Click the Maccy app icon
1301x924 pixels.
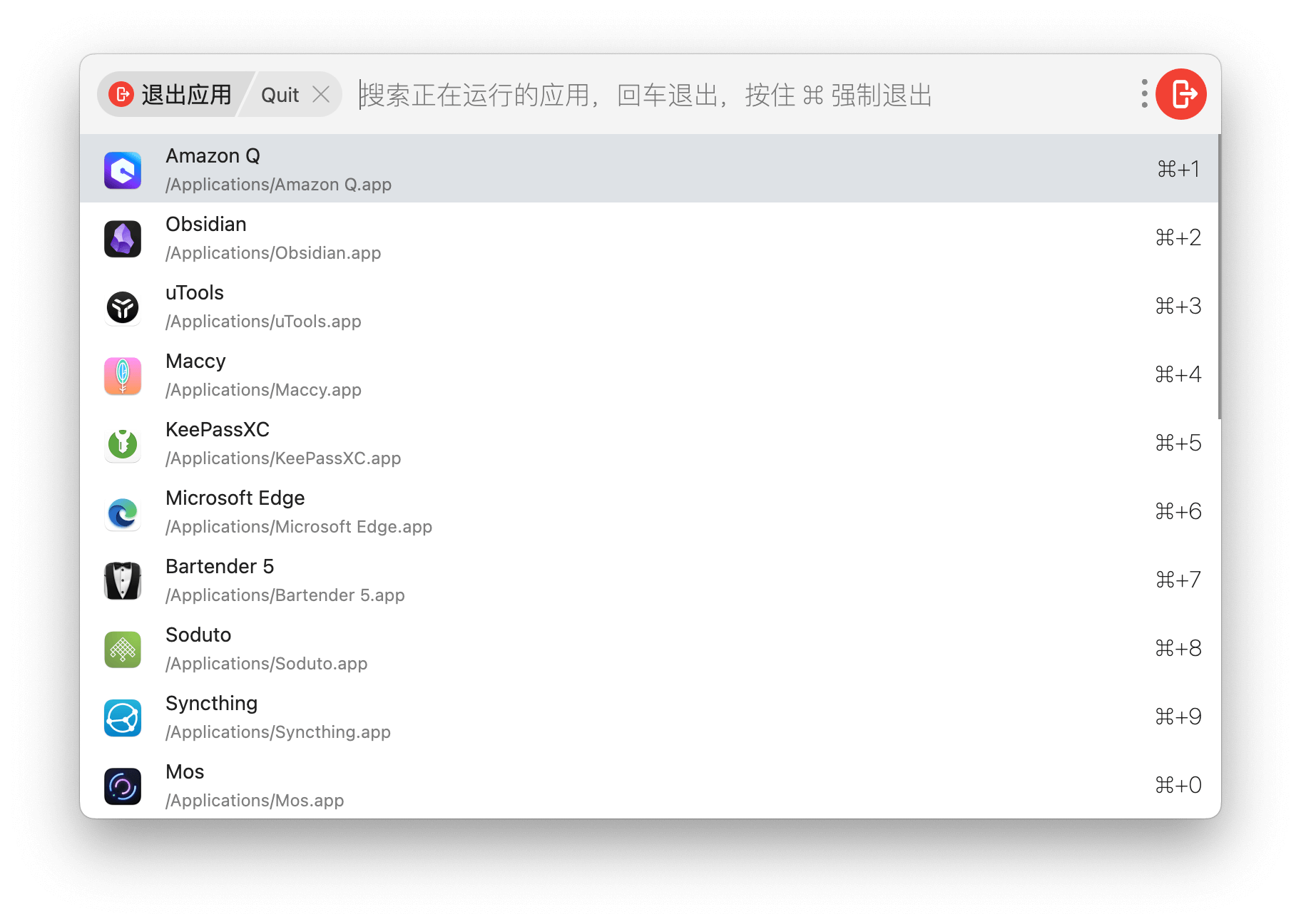pyautogui.click(x=123, y=376)
